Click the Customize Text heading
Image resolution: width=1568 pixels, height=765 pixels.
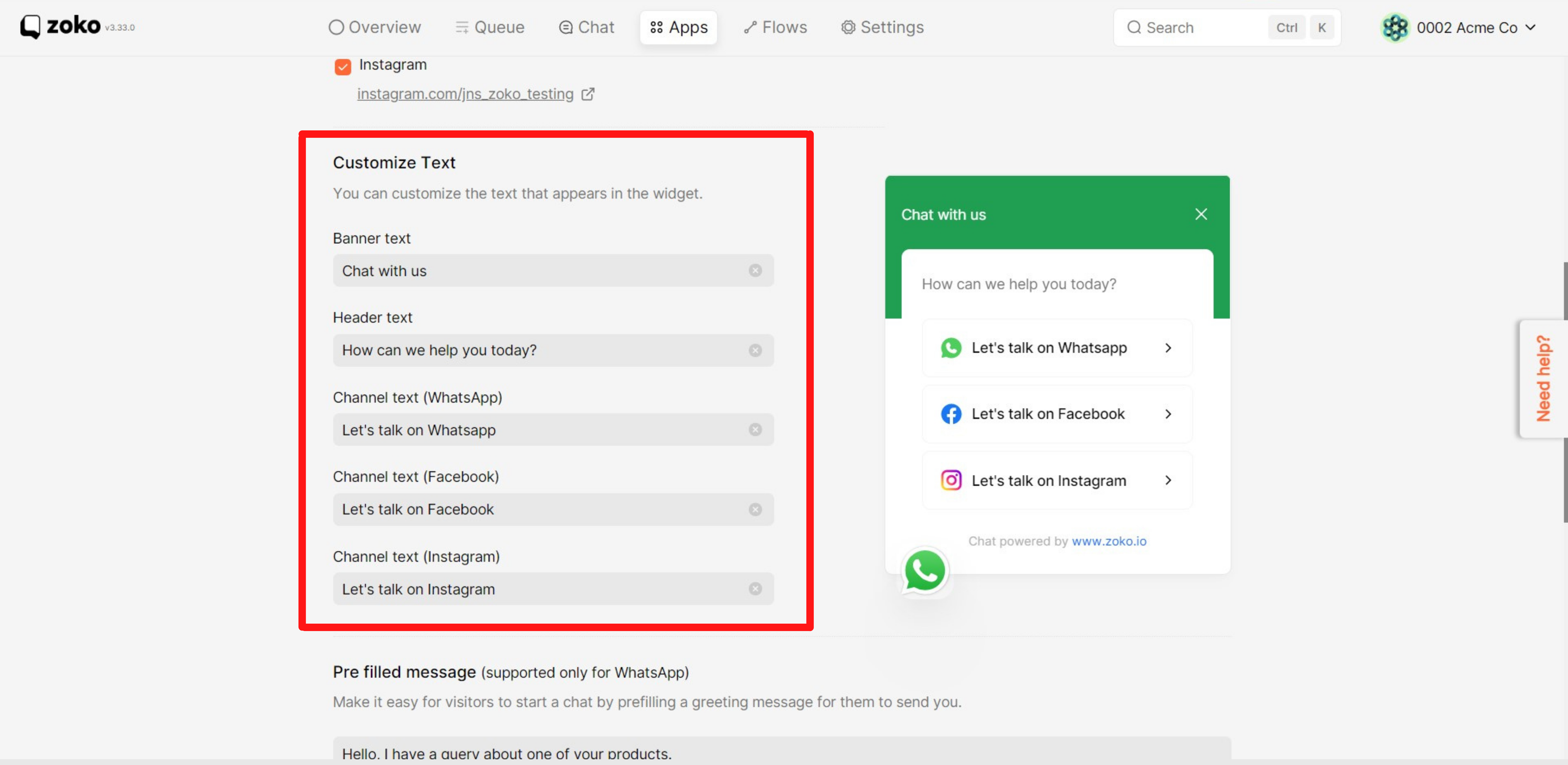pyautogui.click(x=394, y=162)
